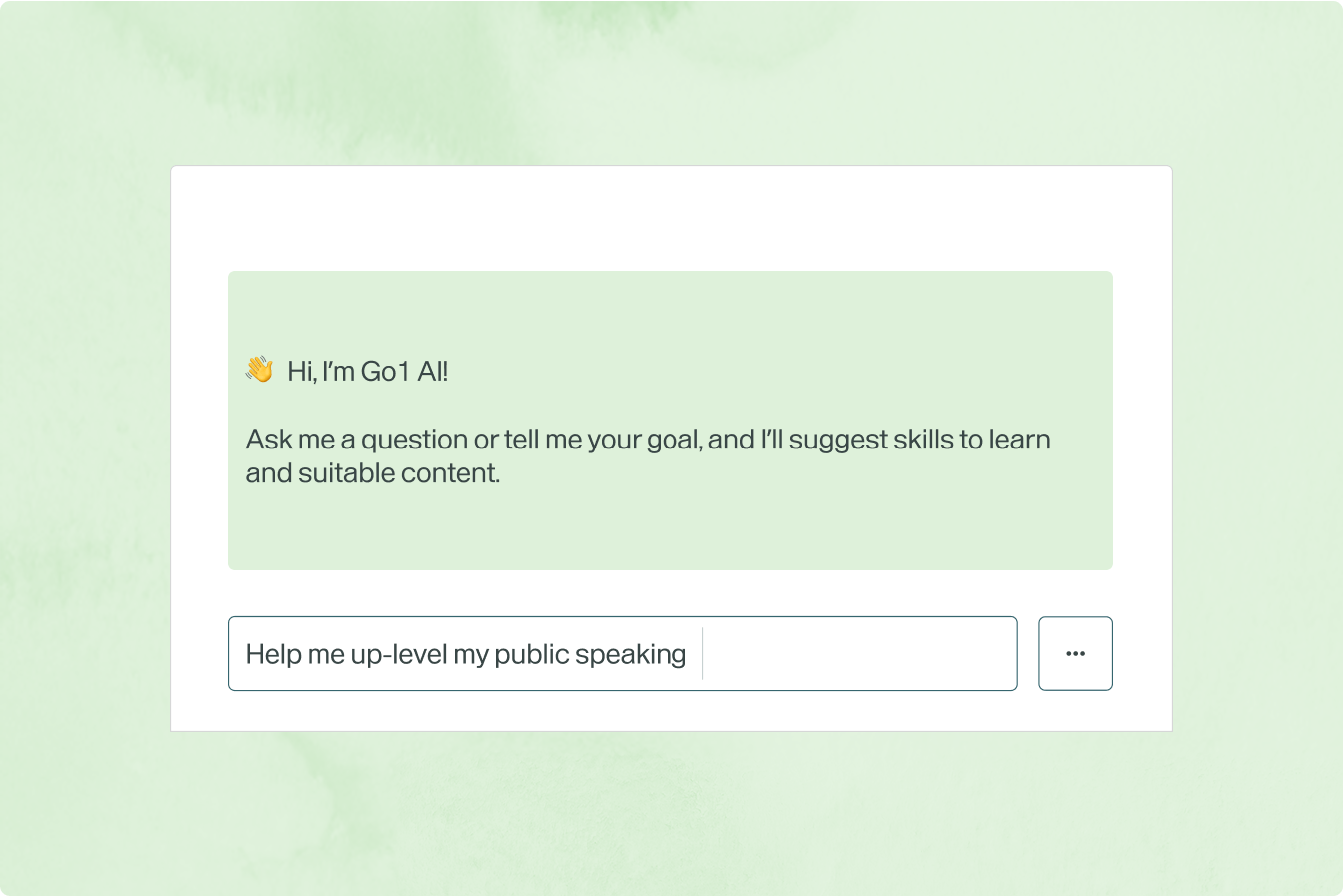Screen dimensions: 1343x896
Task: Click "tell me your" in the message
Action: click(x=570, y=440)
